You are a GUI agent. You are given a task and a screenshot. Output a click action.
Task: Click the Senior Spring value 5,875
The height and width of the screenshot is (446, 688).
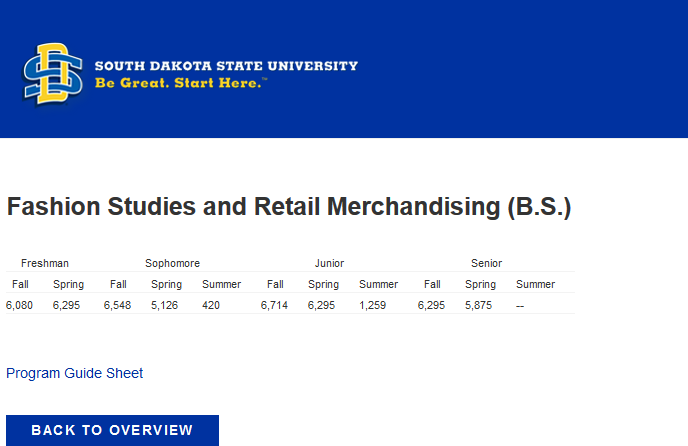479,305
